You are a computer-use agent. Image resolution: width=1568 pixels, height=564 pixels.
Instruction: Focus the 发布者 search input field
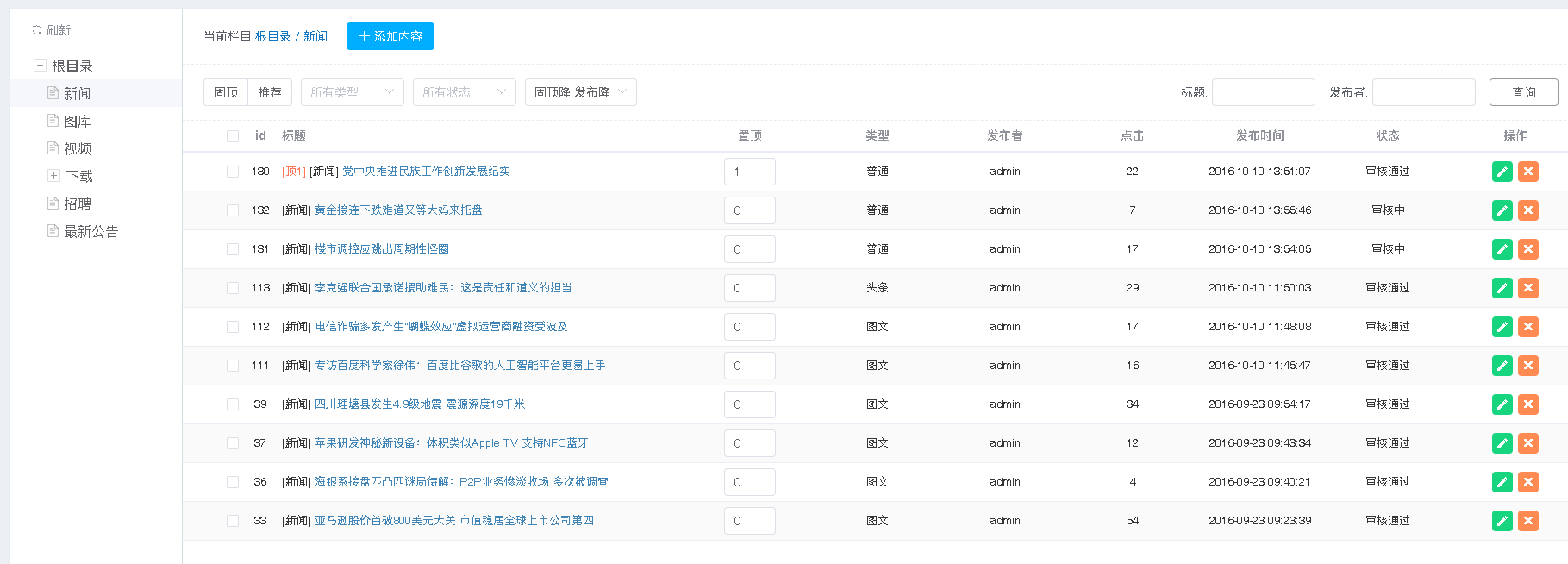pyautogui.click(x=1424, y=92)
